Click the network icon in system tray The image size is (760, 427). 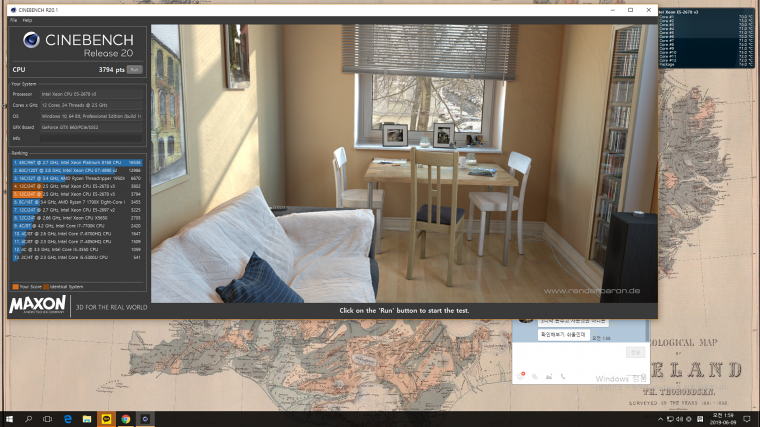(x=670, y=419)
